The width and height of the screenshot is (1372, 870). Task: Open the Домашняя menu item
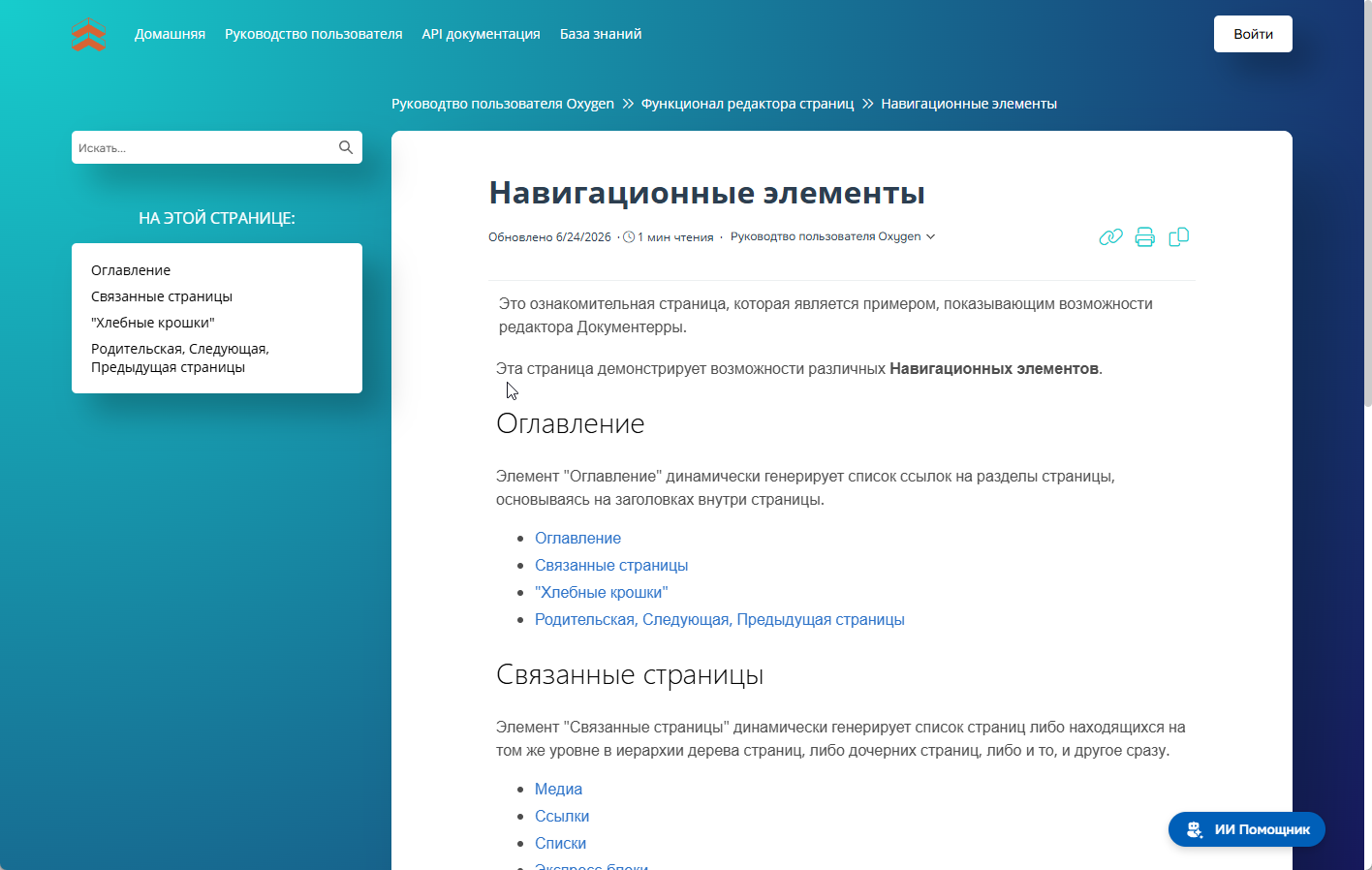point(170,34)
